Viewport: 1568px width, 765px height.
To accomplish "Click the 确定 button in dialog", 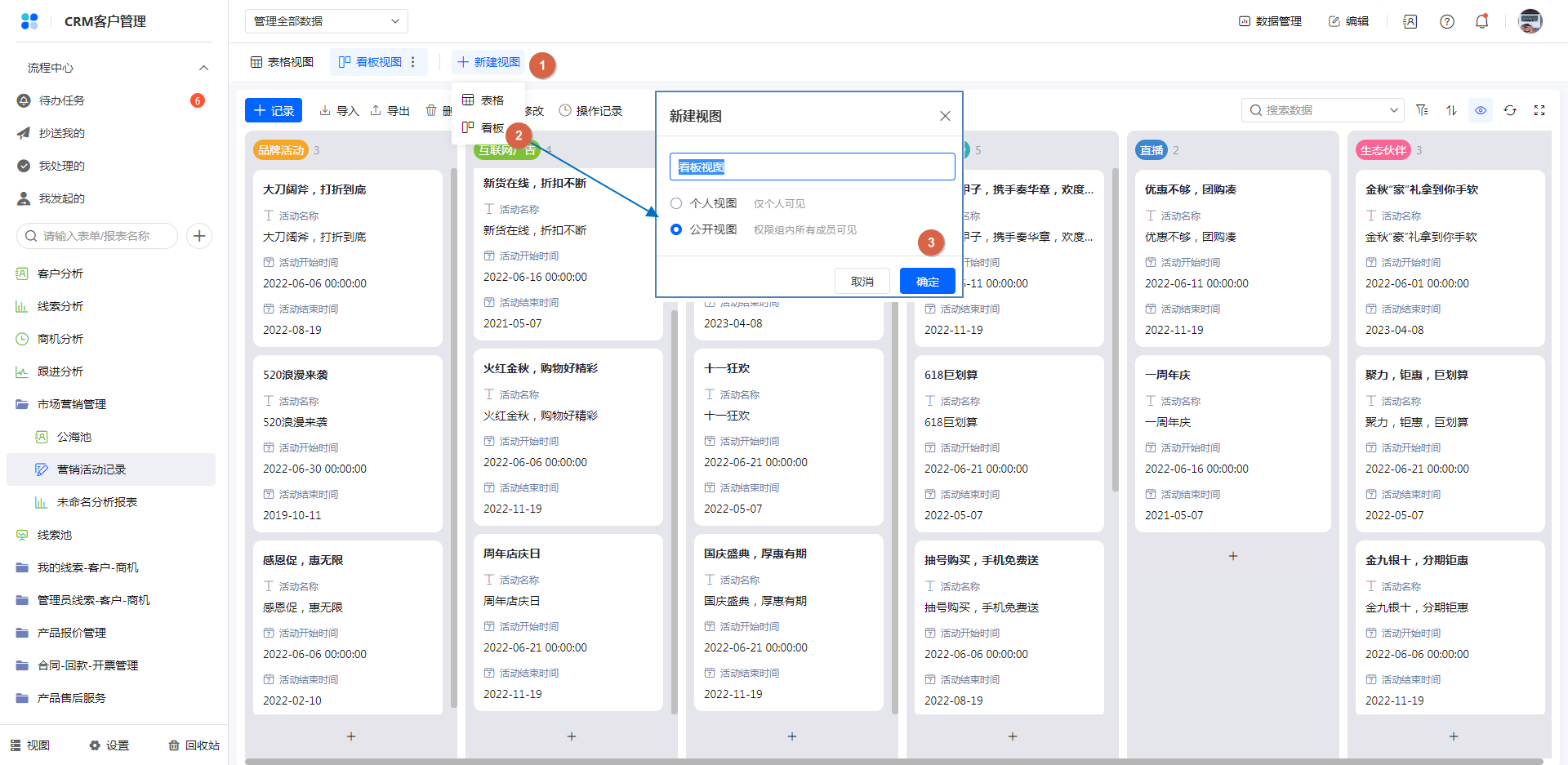I will pos(927,282).
